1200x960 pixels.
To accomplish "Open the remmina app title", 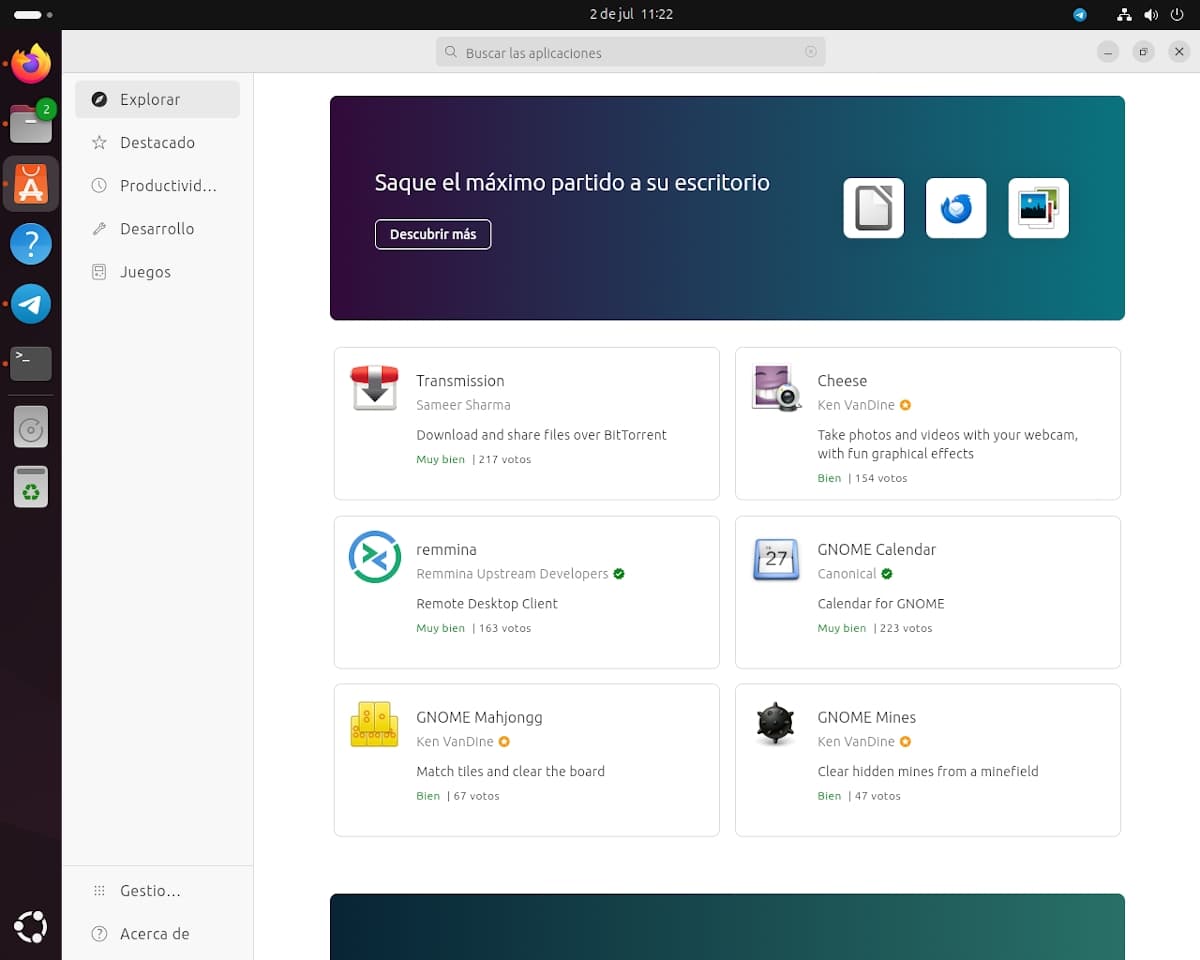I will (x=446, y=549).
